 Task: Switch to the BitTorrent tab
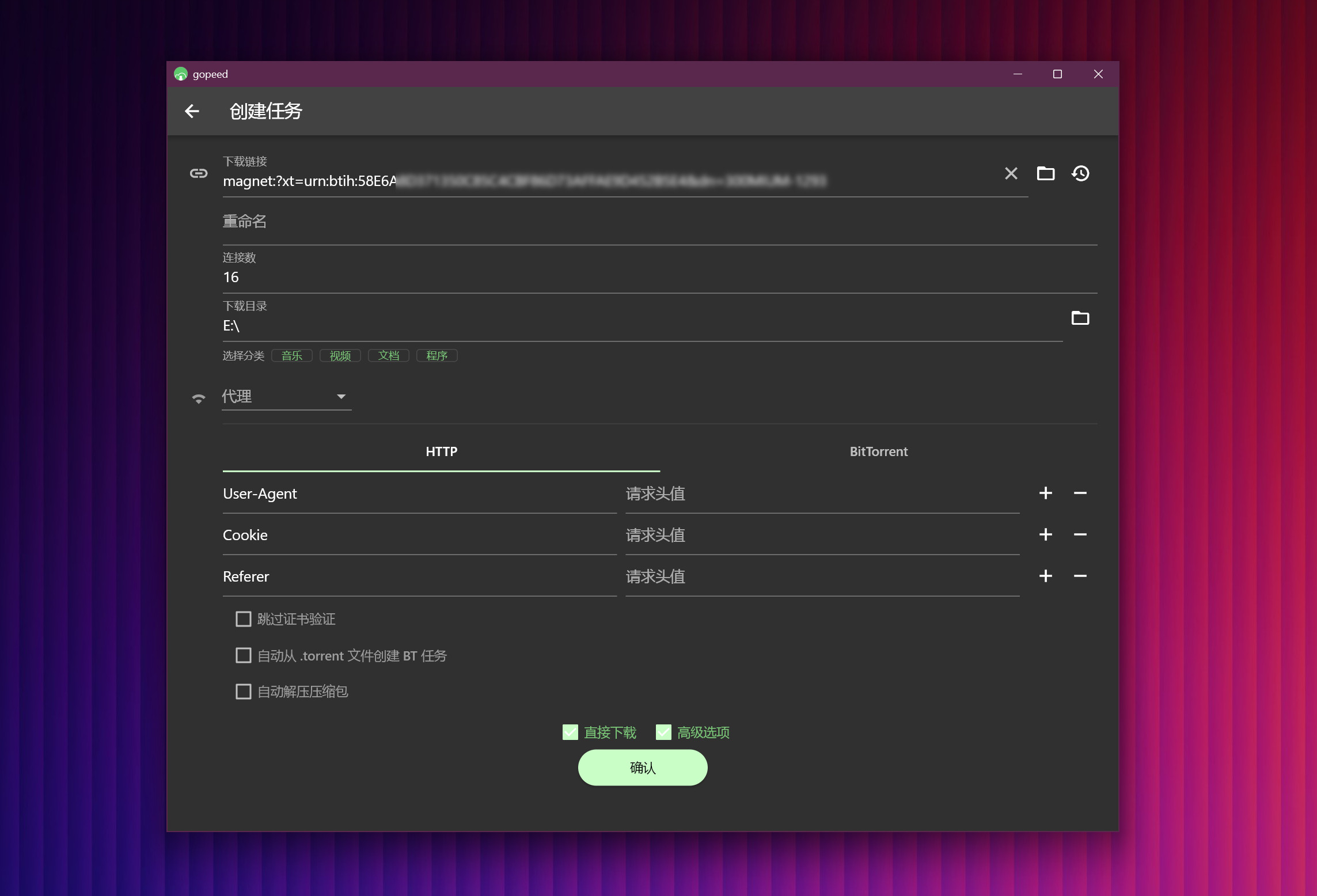pyautogui.click(x=878, y=452)
